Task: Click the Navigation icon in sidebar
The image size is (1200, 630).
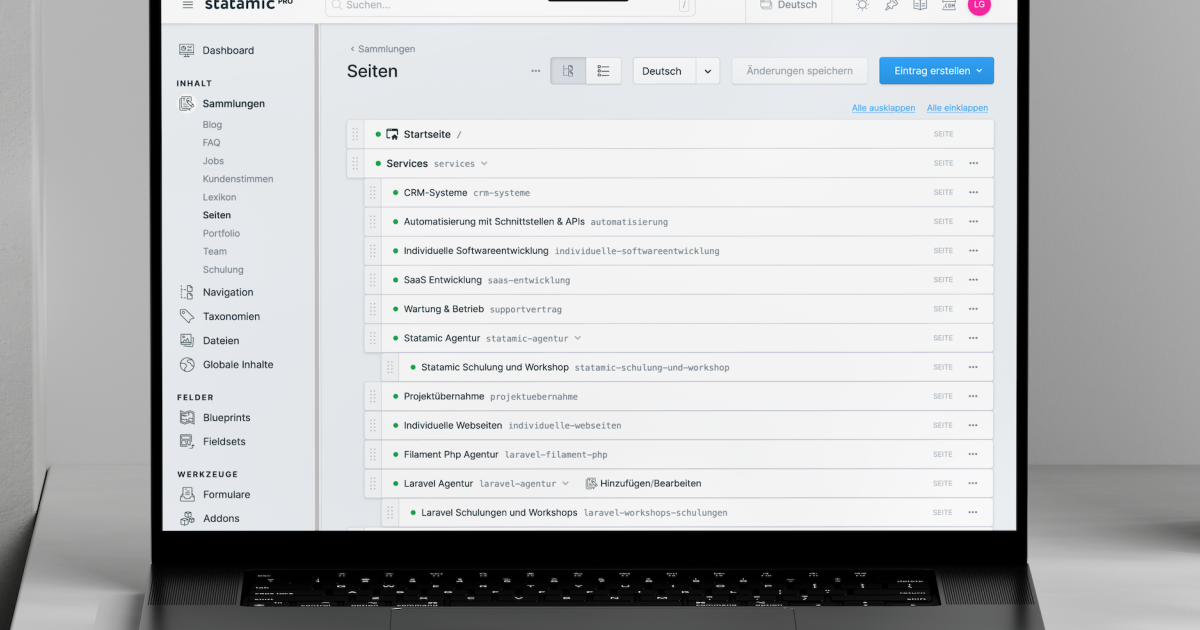Action: pyautogui.click(x=186, y=292)
